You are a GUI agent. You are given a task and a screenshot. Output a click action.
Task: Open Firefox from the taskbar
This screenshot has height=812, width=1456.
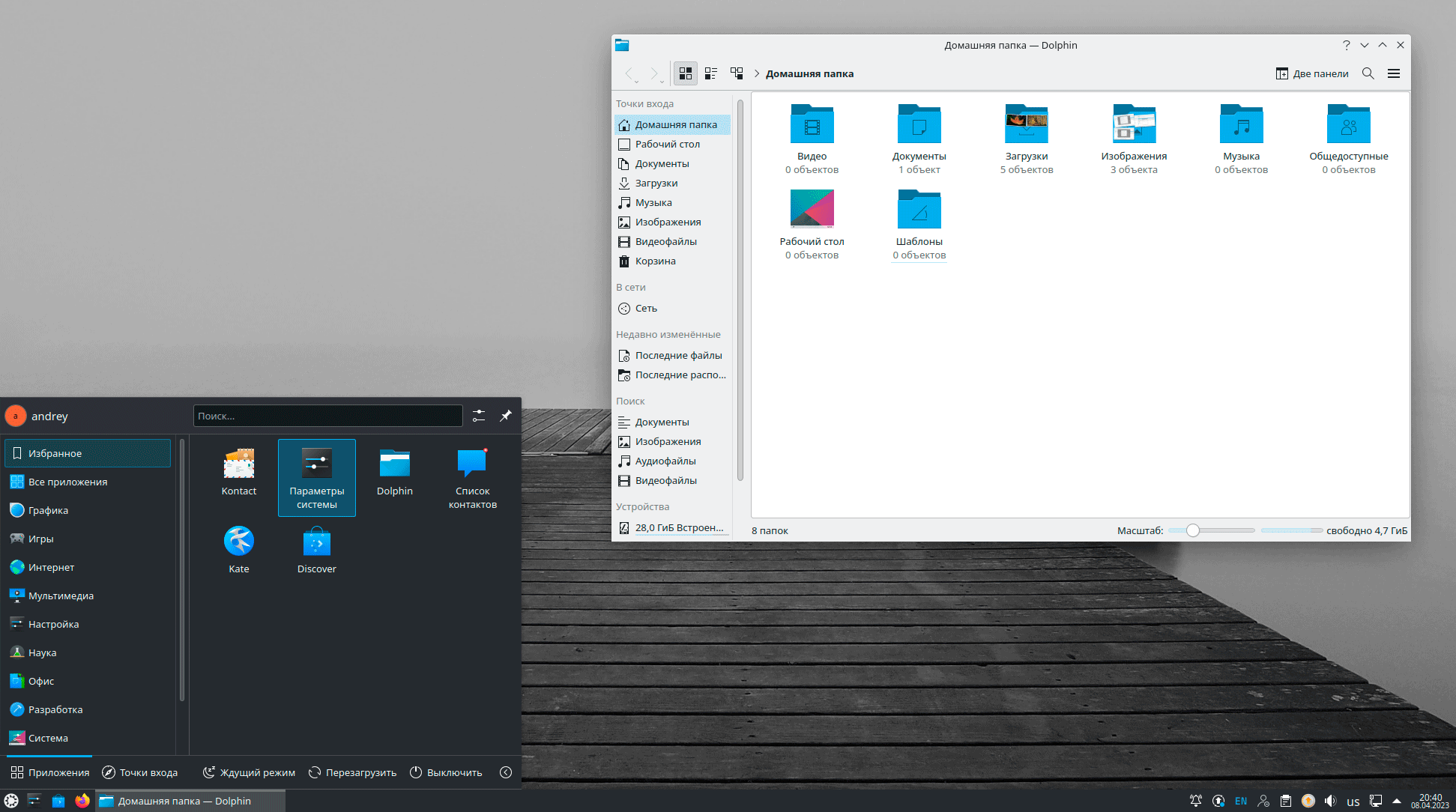click(82, 801)
